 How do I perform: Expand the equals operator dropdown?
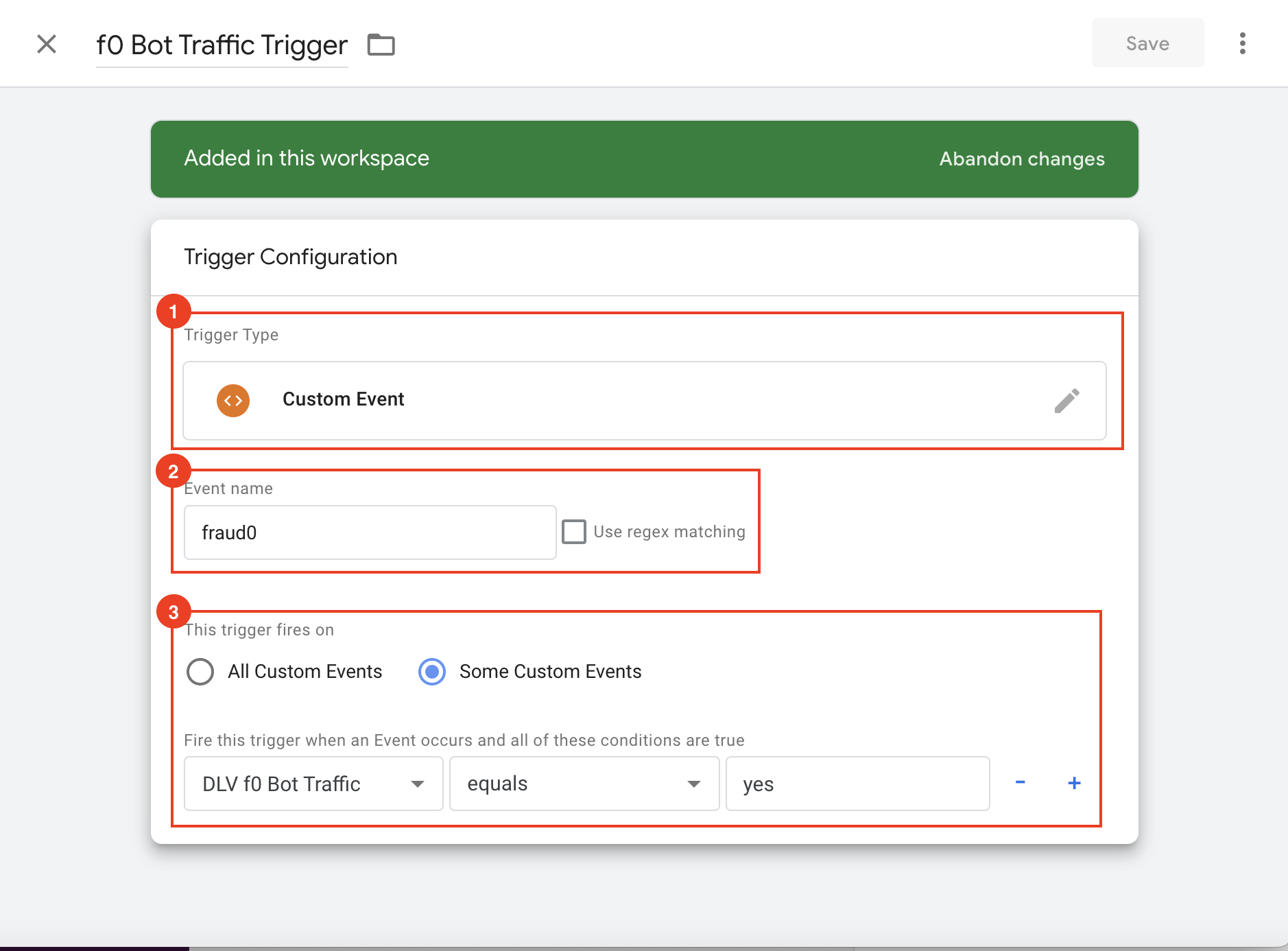pyautogui.click(x=584, y=784)
